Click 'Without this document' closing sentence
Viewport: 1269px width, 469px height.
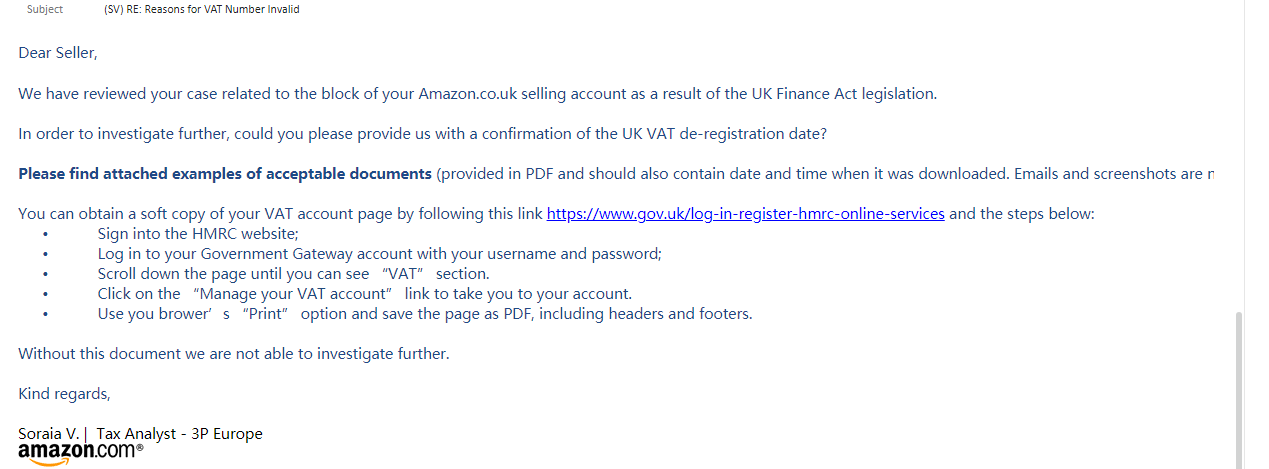[x=234, y=354]
